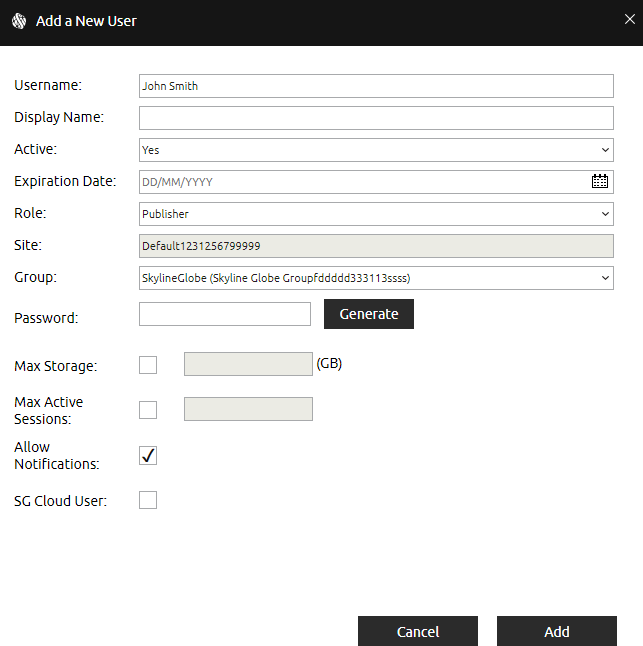Viewport: 643px width, 646px height.
Task: Click the Site field showing Default1231256799999
Action: point(375,246)
